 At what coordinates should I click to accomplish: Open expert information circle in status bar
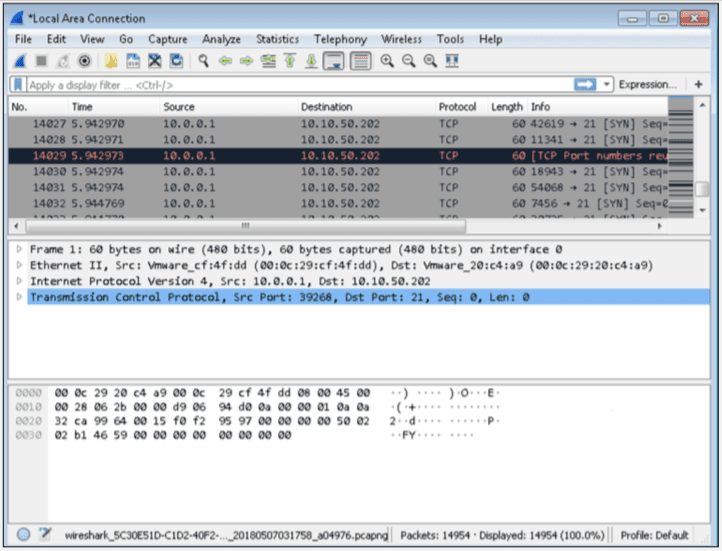pos(23,534)
